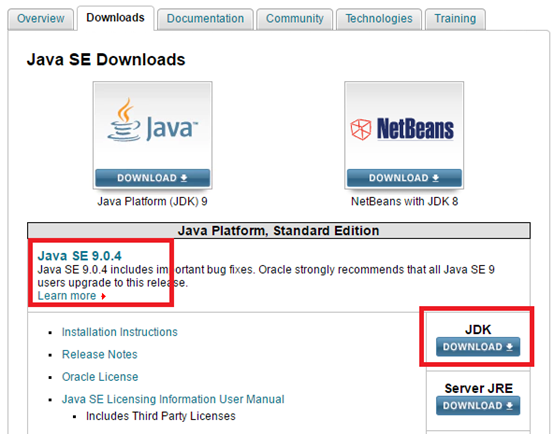Screen dimensions: 554x434
Task: Click the Java SE Downloads heading
Action: (x=106, y=59)
